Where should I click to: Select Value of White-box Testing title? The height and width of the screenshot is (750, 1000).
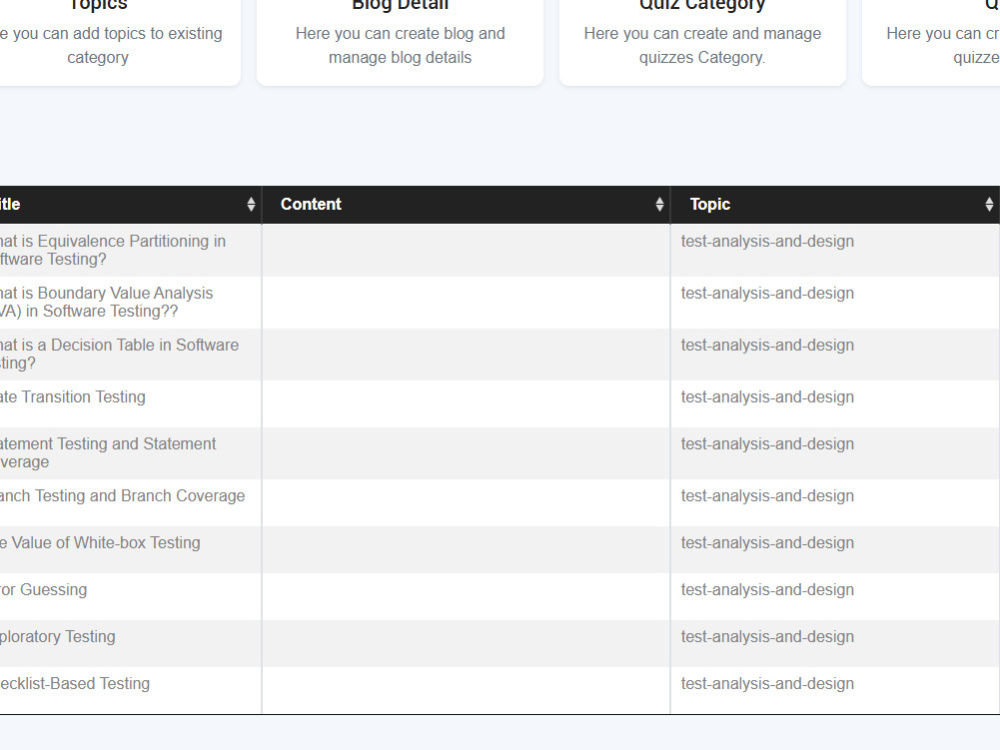(x=100, y=543)
